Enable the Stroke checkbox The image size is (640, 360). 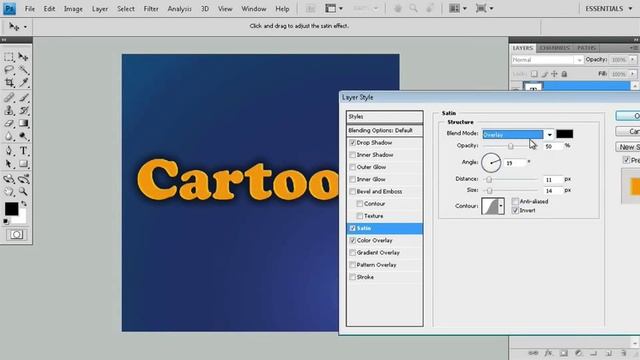click(x=352, y=278)
